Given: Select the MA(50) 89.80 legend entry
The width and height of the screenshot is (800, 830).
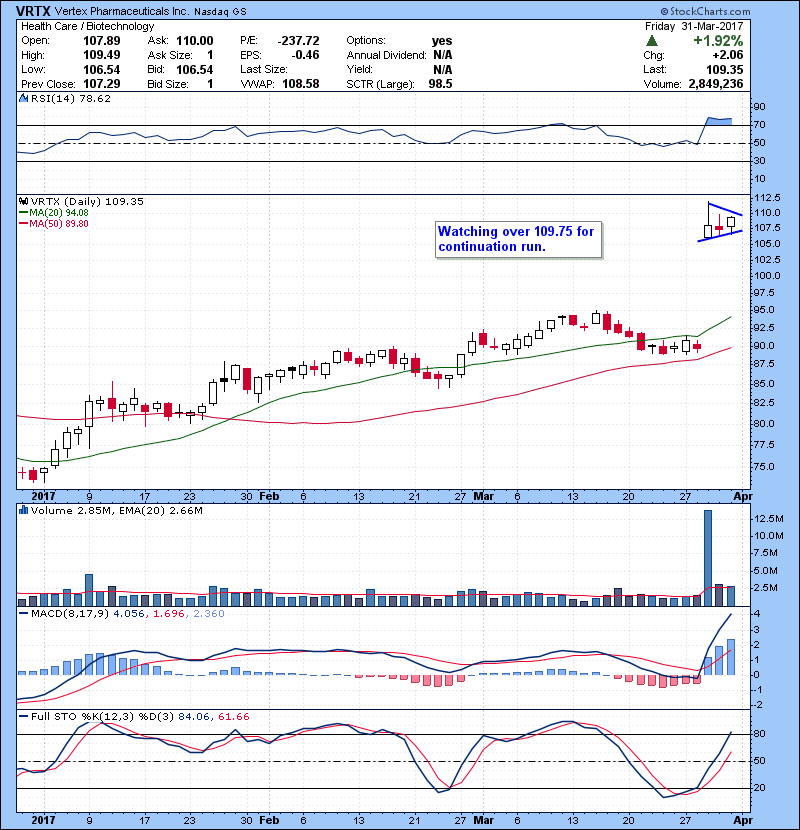Looking at the screenshot, I should tap(54, 223).
